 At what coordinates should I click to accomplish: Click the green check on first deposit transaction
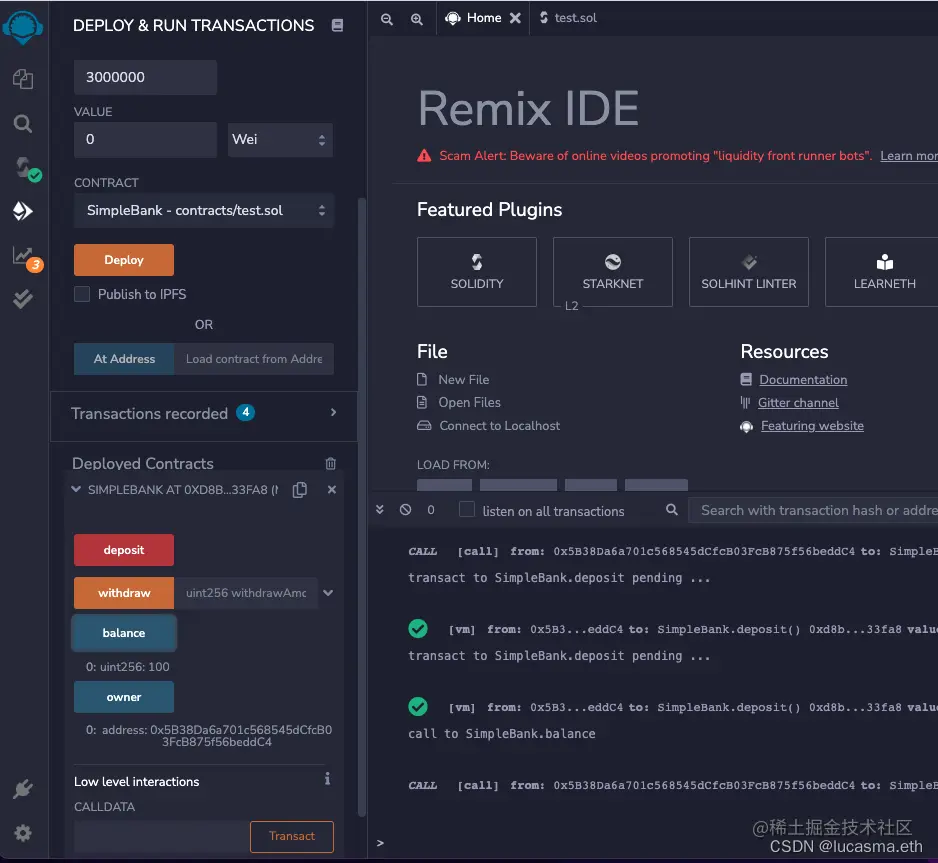point(418,629)
